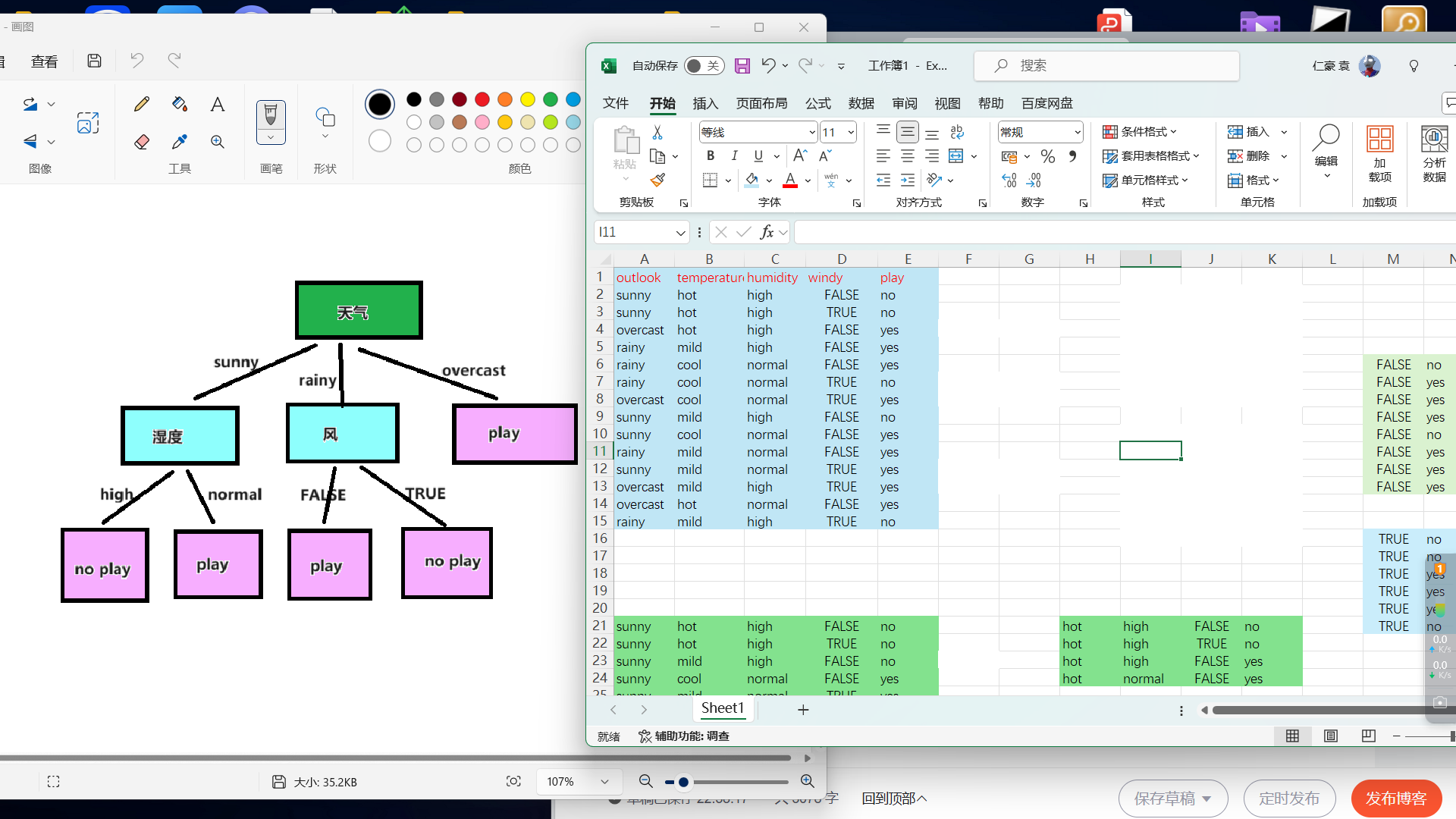Select the Sheet1 worksheet tab

723,708
